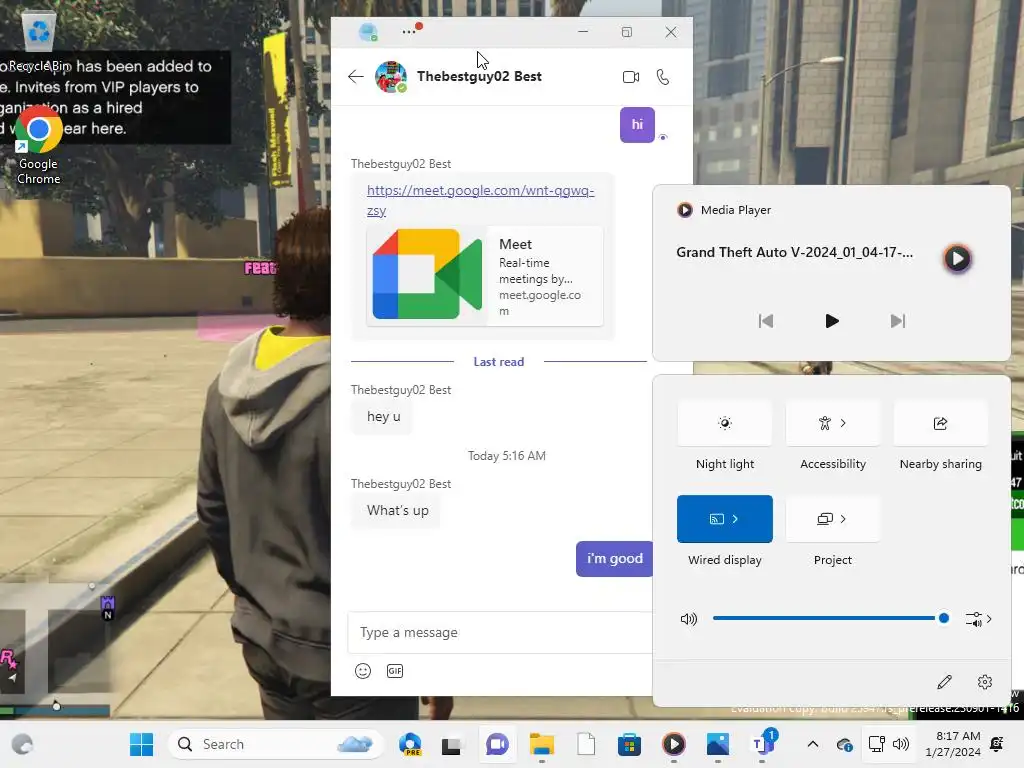
Task: Click the weather widget at taskbar left
Action: [23, 744]
